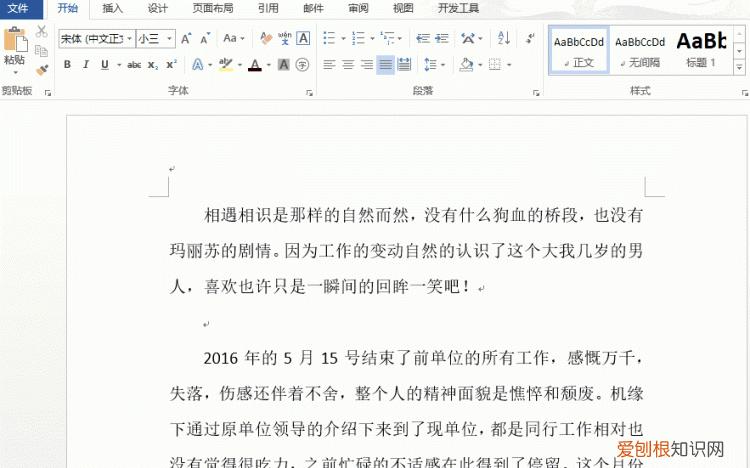Screen dimensions: 750x468
Task: Toggle subscript formatting
Action: pos(153,65)
